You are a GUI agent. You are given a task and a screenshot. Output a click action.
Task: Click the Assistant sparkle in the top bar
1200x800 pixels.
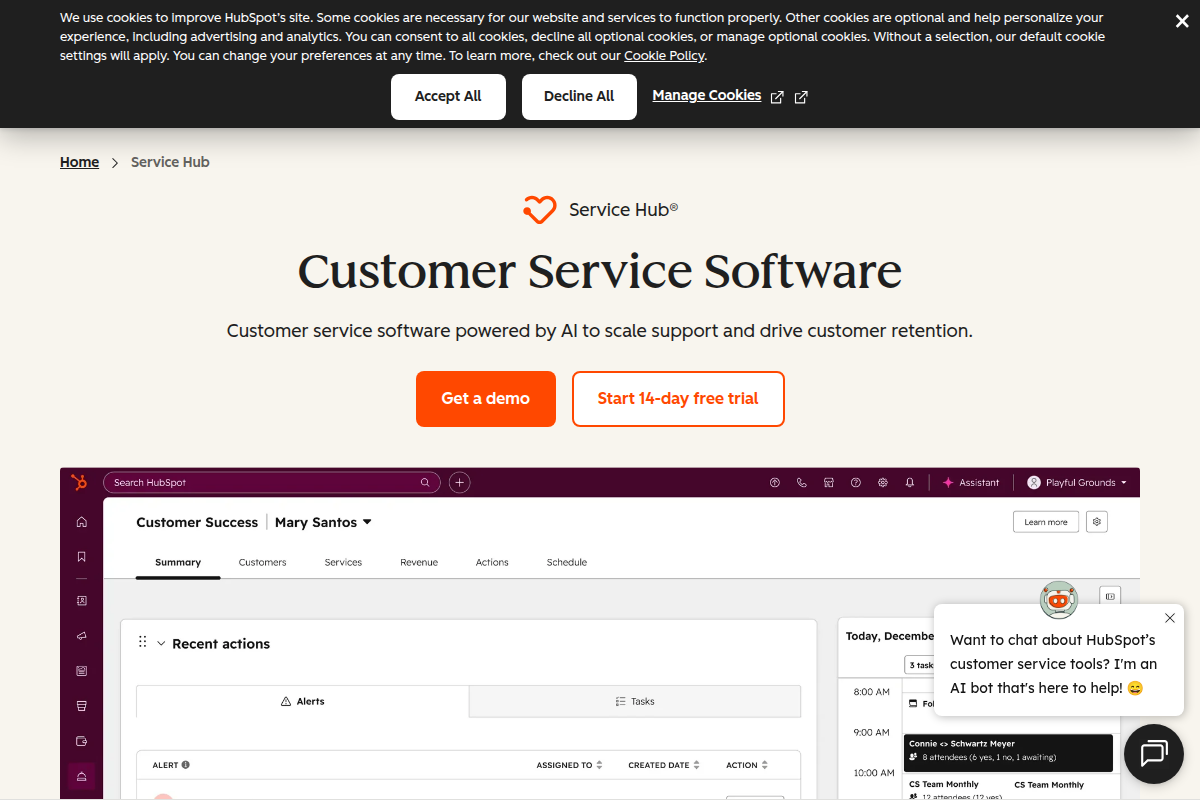(x=948, y=482)
